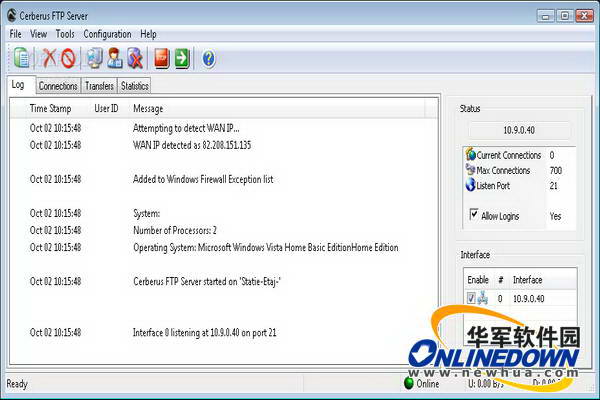Click the 10.9.0.40 status IP field
The width and height of the screenshot is (600, 400).
tap(519, 130)
